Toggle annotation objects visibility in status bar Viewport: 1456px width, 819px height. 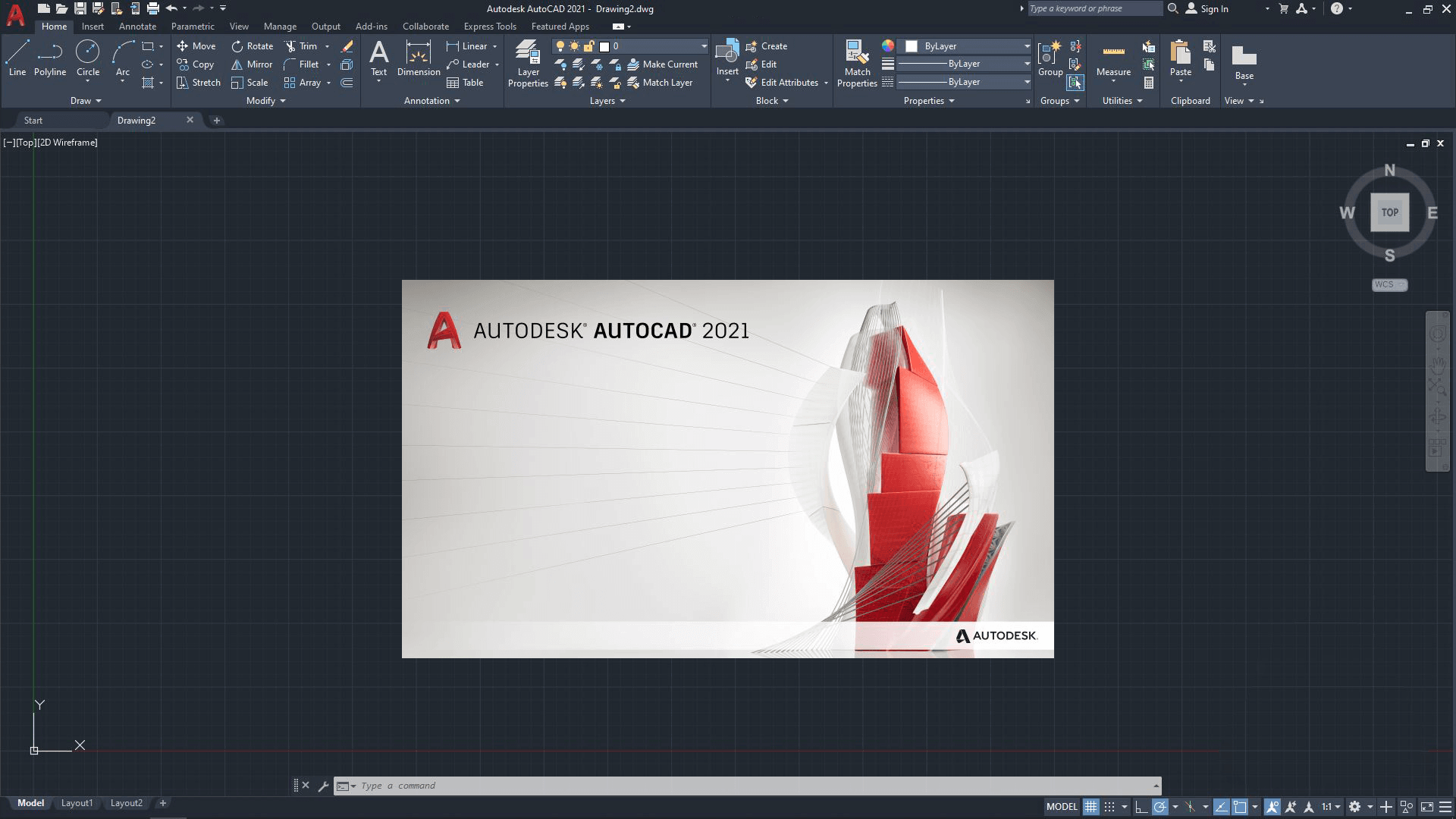tap(1272, 807)
